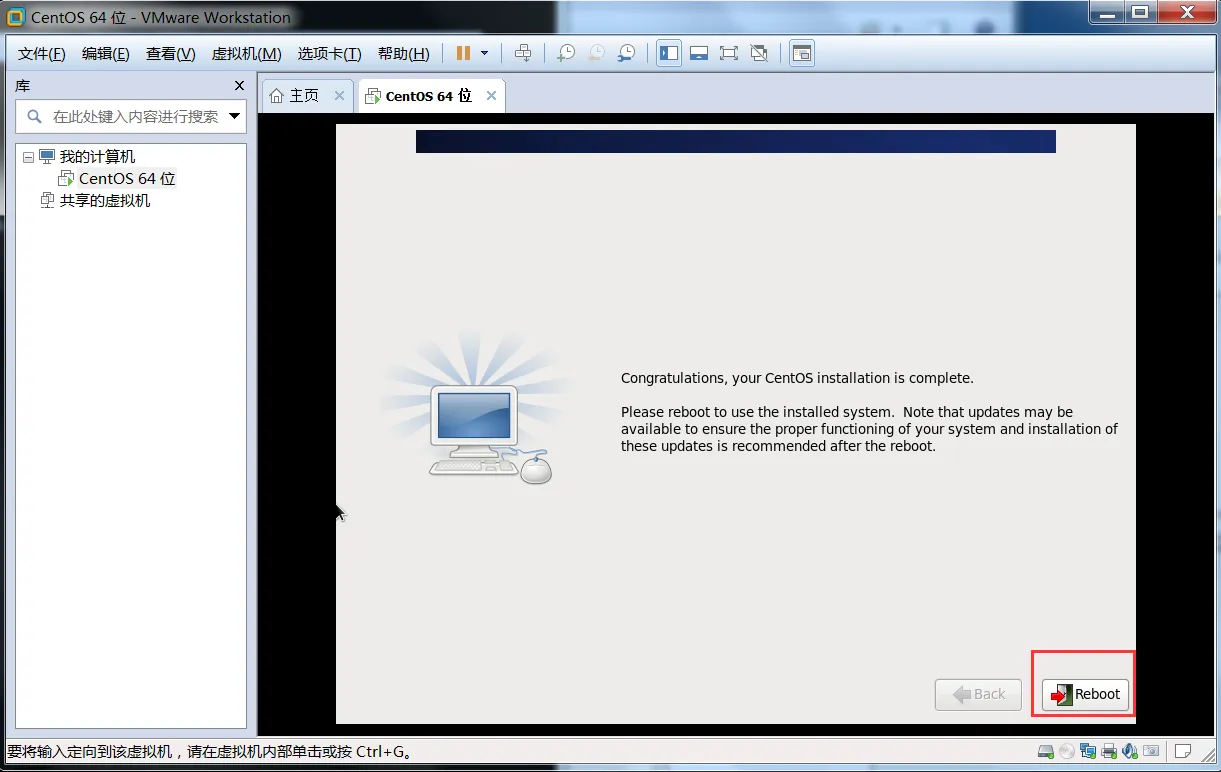1221x772 pixels.
Task: Click the installation complete computer illustration
Action: coord(475,410)
